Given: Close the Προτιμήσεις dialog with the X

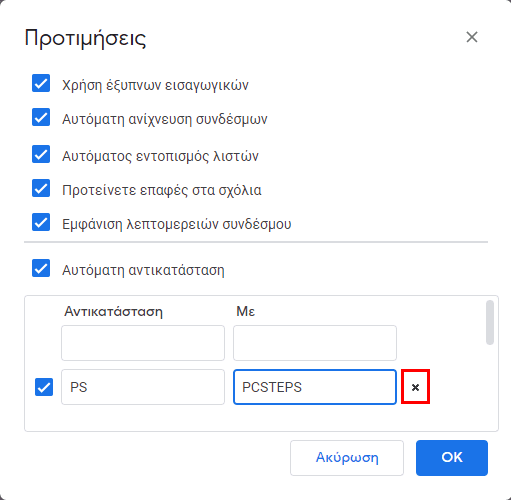Looking at the screenshot, I should (x=472, y=37).
